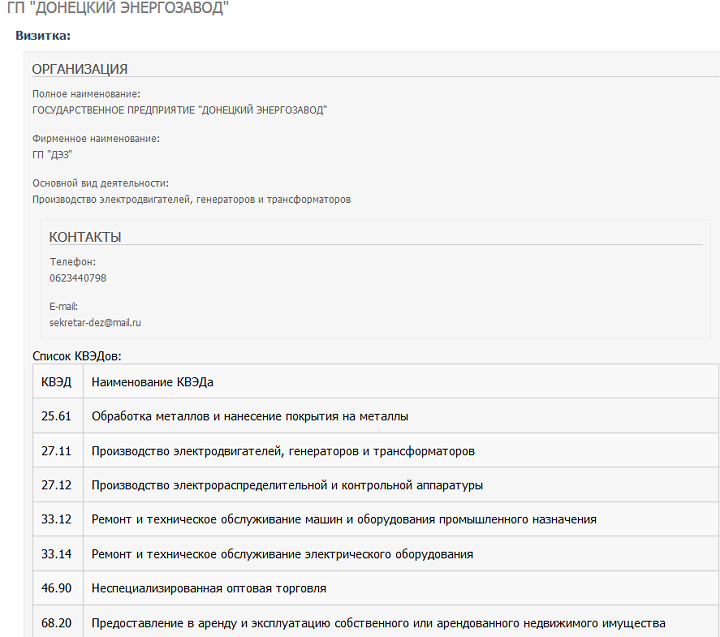Select KVED code 25.61 cell
This screenshot has height=637, width=720.
click(58, 416)
